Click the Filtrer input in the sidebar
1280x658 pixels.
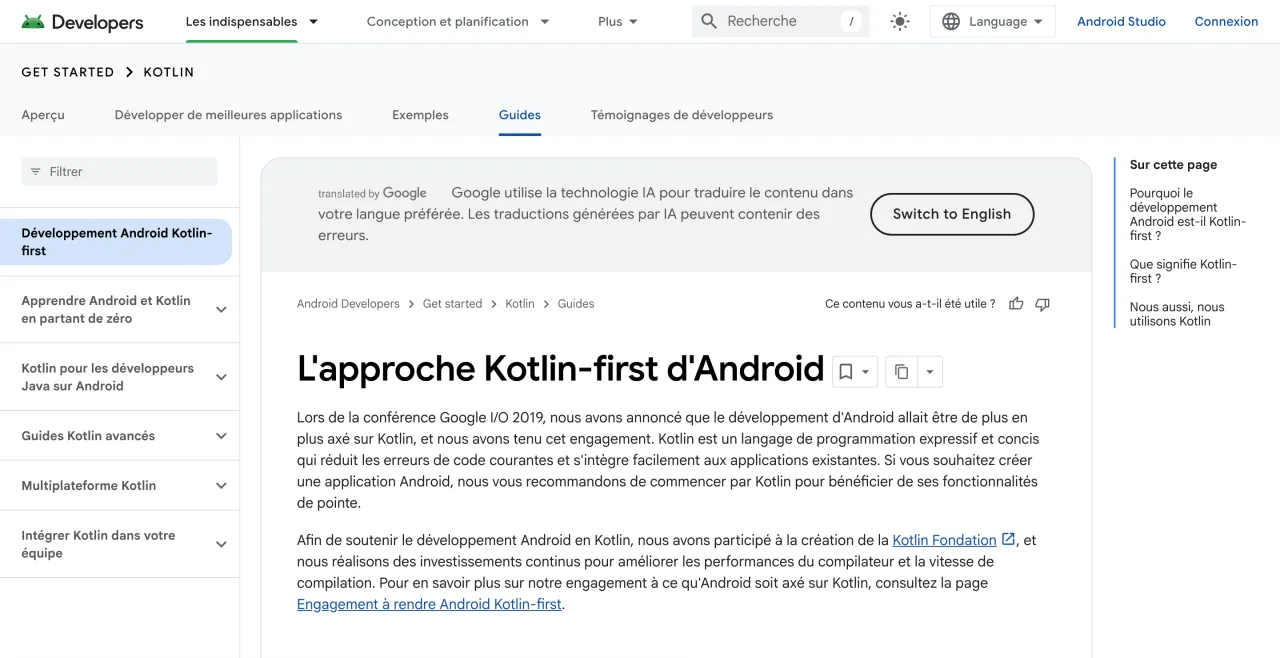119,172
